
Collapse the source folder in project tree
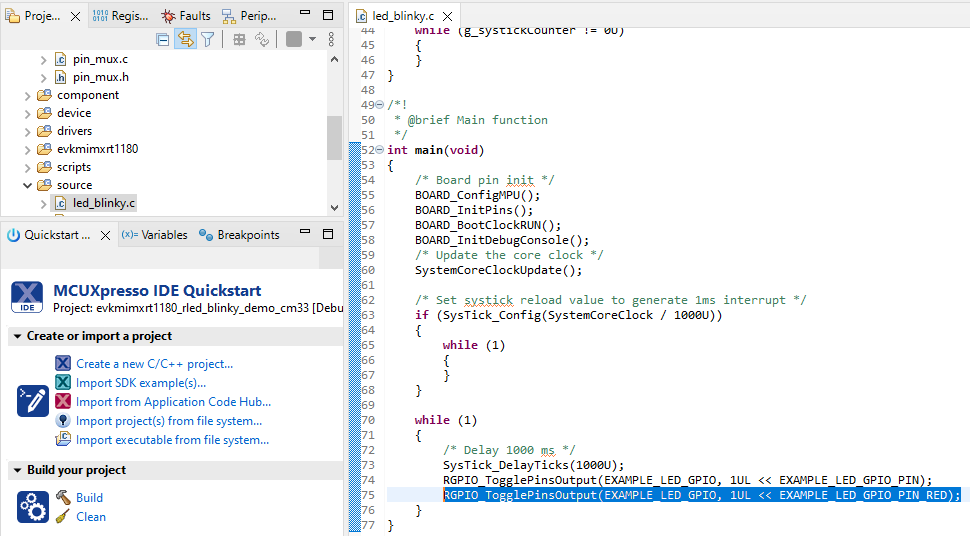point(28,185)
